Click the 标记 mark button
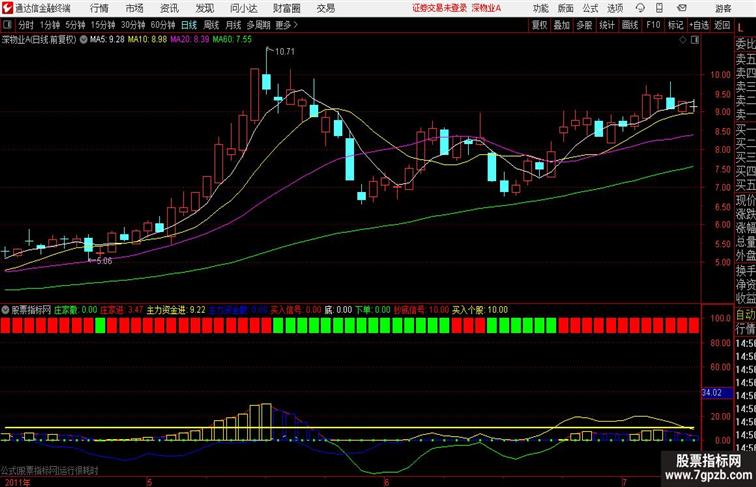756x487 pixels. [675, 25]
